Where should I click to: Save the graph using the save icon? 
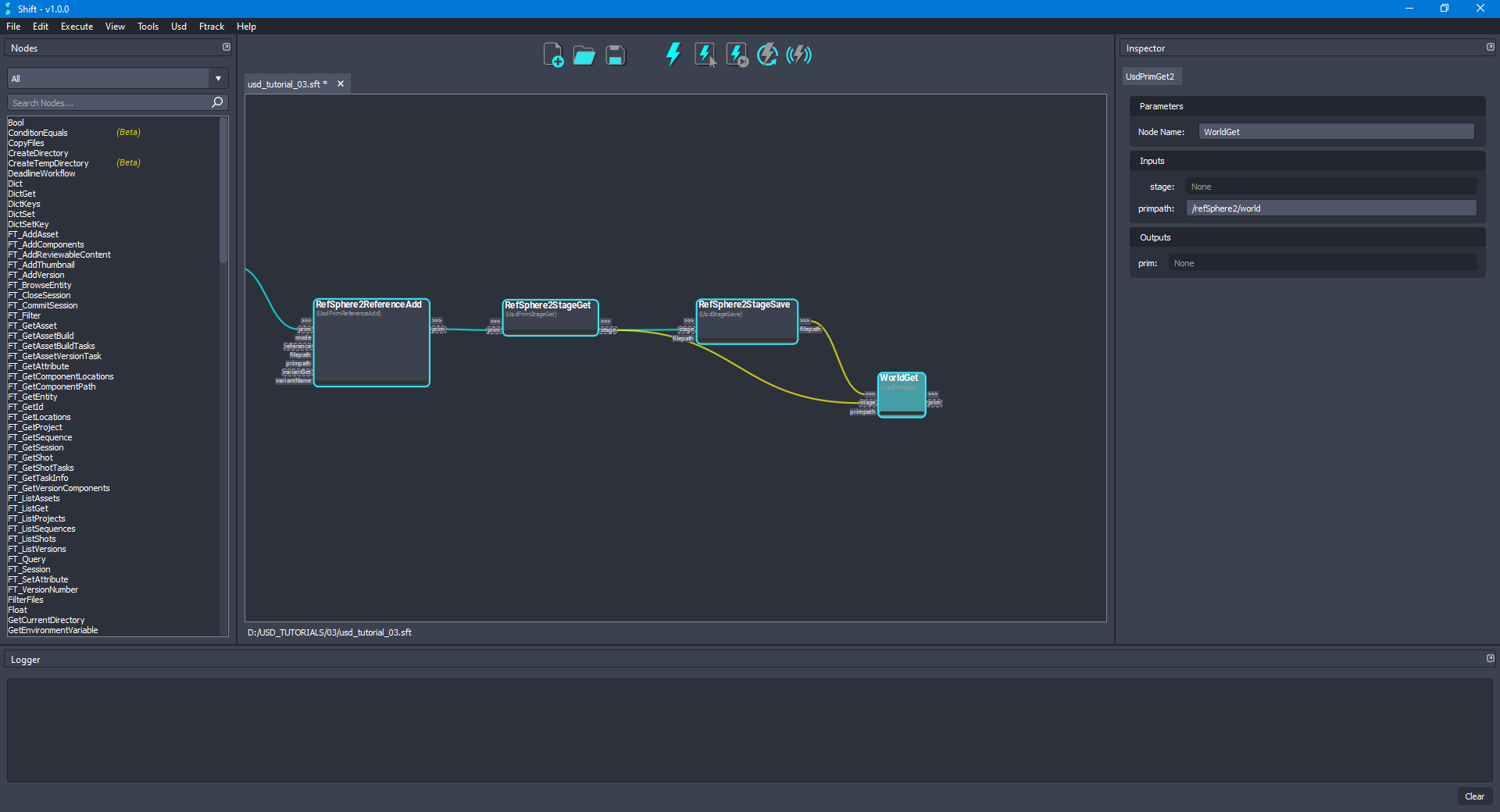pos(615,55)
